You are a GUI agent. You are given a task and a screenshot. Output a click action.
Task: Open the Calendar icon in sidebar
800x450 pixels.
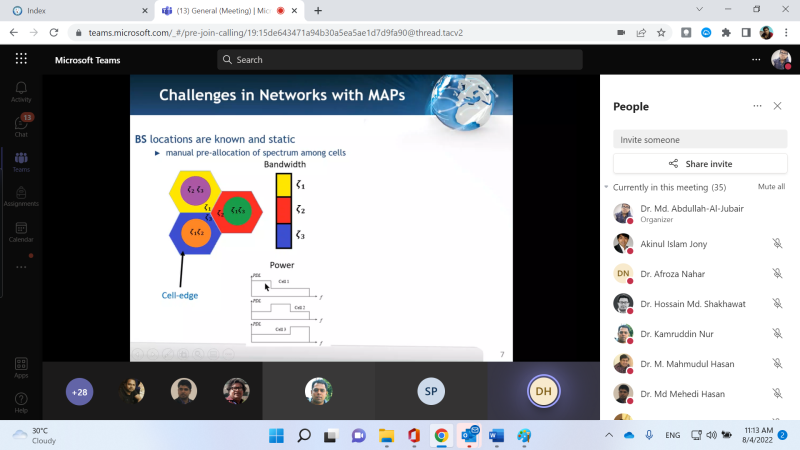[21, 232]
